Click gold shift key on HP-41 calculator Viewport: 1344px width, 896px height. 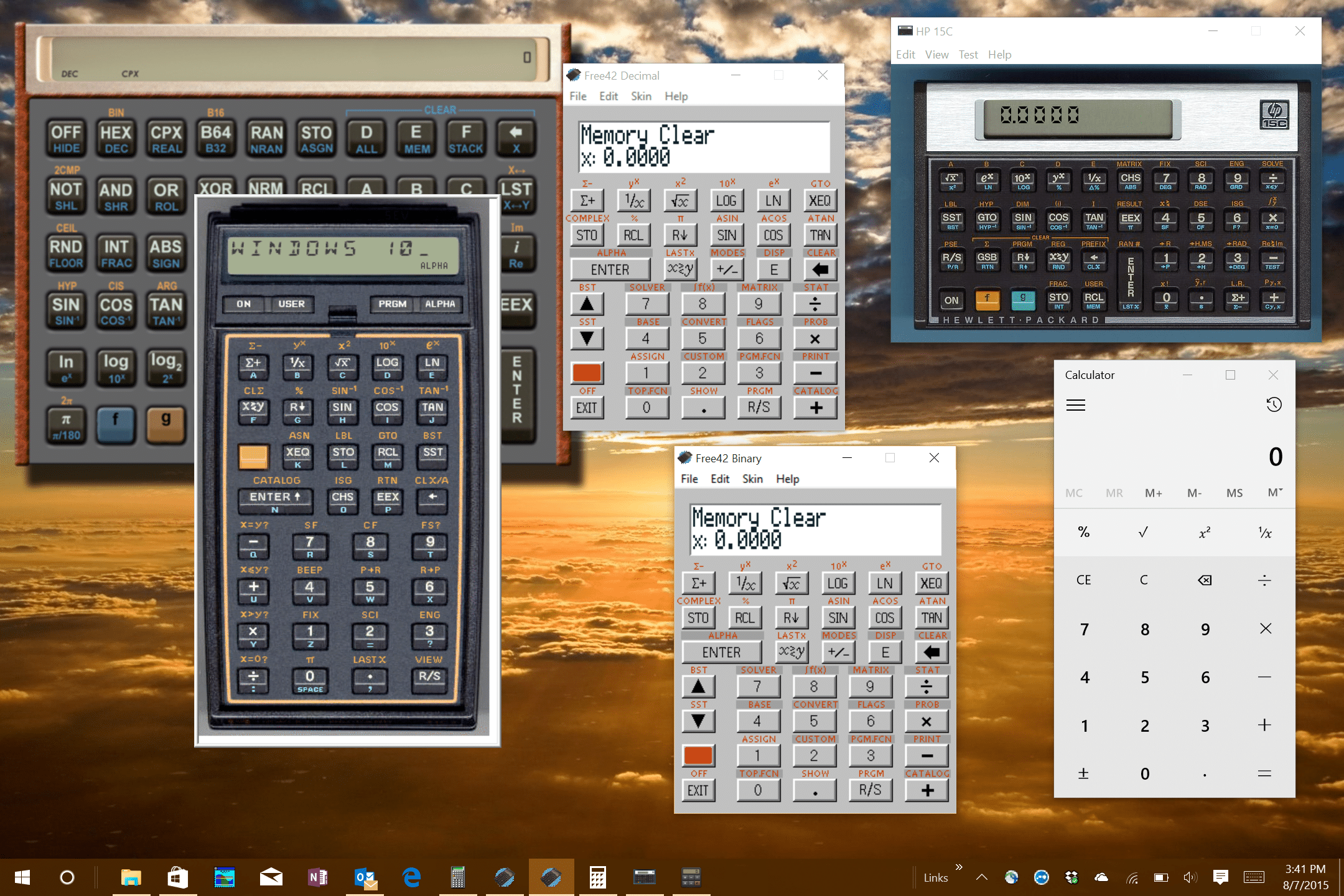(253, 456)
